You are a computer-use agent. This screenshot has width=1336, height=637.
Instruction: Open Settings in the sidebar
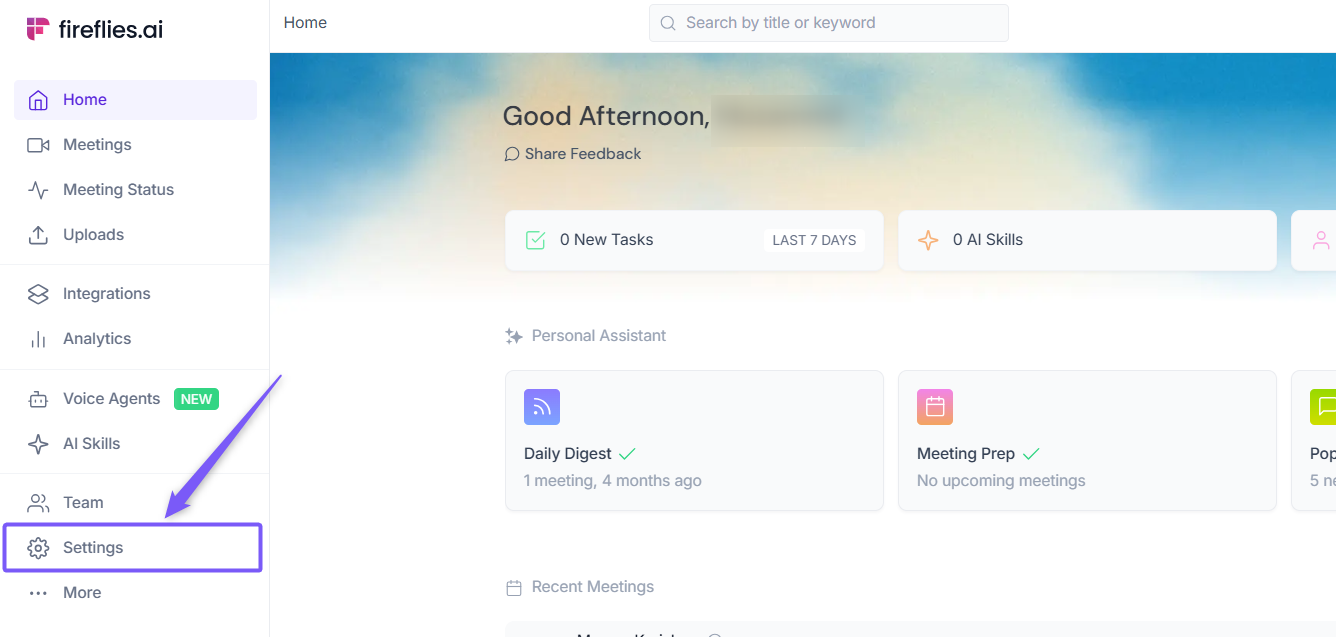[x=133, y=548]
